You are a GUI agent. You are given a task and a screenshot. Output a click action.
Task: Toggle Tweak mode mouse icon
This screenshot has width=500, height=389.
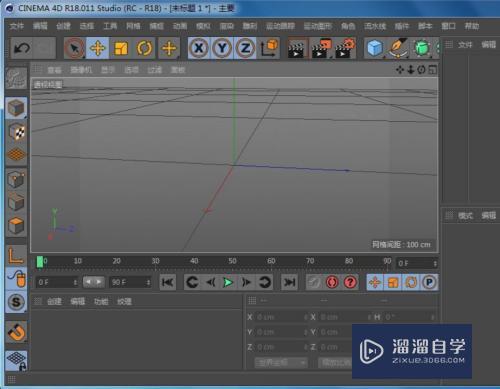pos(16,278)
